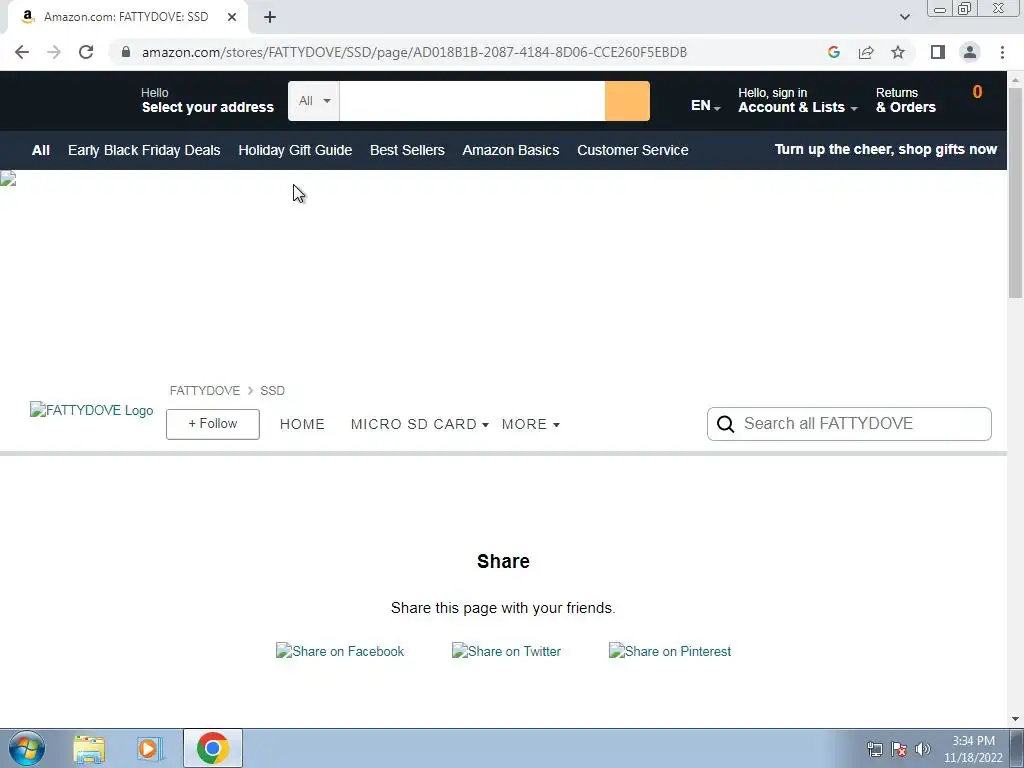Click the Turn up the cheer promo link
The image size is (1024, 768).
[x=886, y=150]
